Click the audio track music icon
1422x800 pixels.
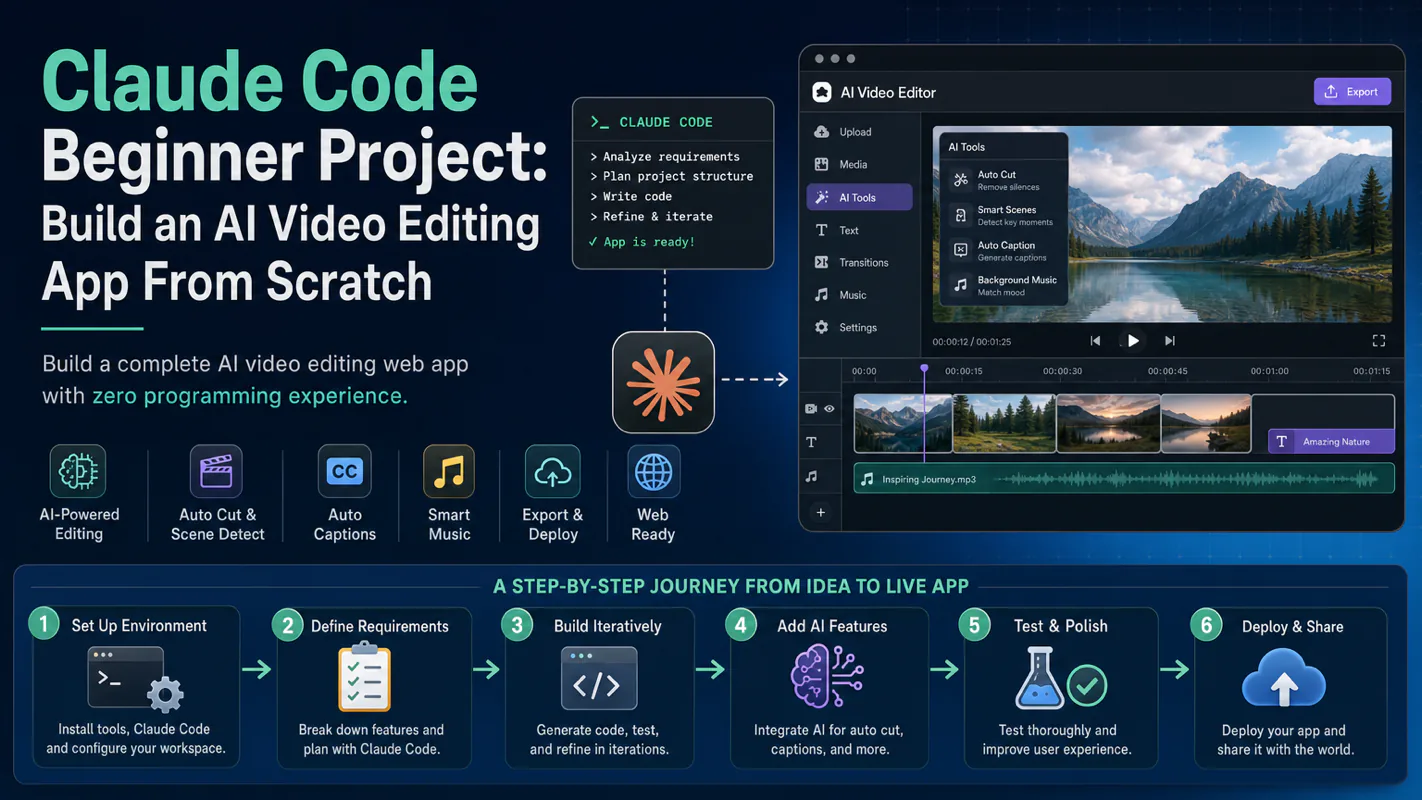[811, 477]
